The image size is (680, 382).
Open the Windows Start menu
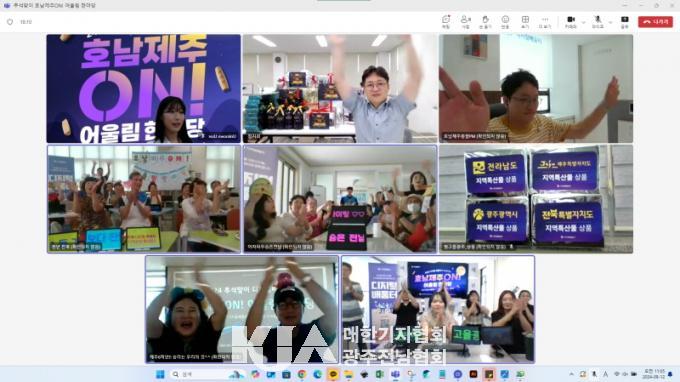coord(160,374)
